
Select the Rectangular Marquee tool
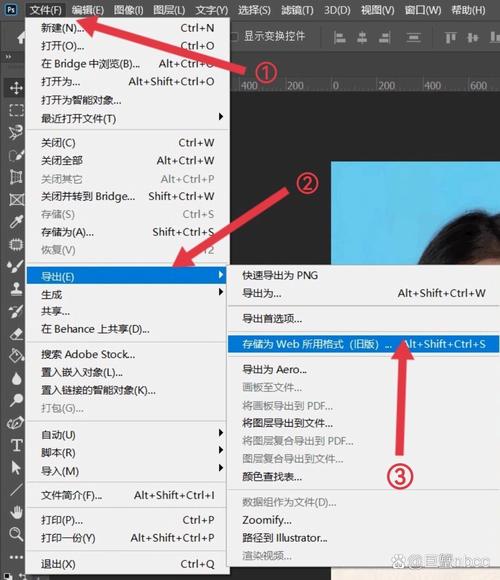16,110
